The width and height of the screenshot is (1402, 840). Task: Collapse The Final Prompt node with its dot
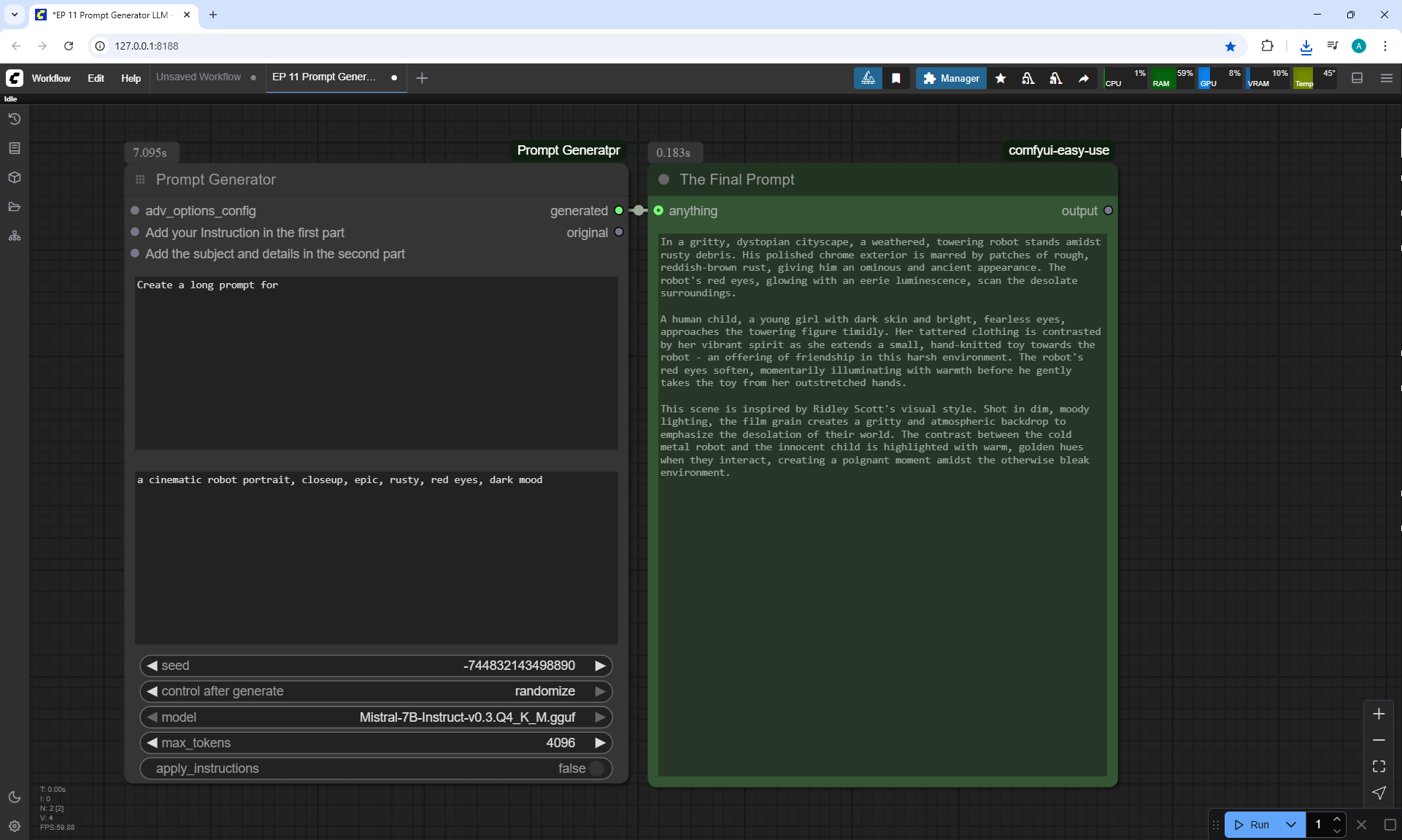(x=663, y=180)
